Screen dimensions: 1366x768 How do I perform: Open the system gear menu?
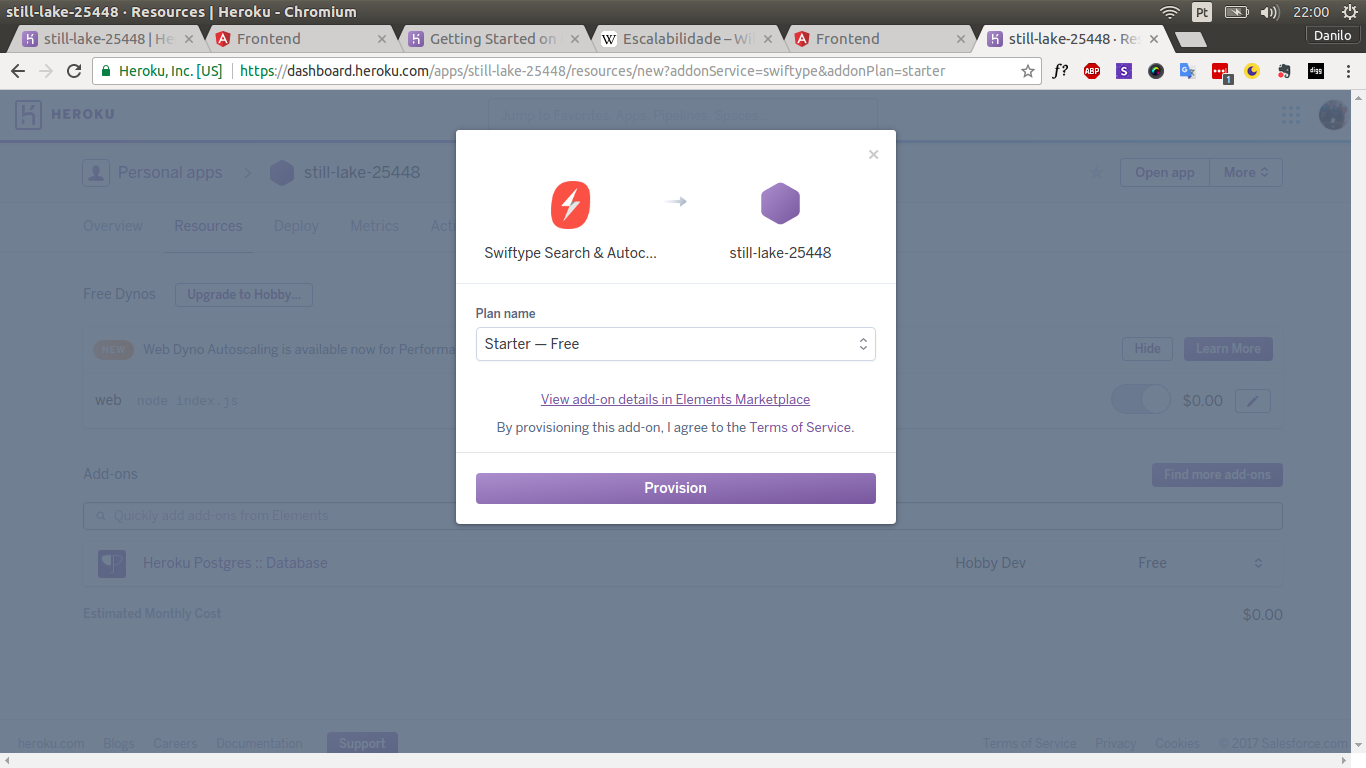point(1349,12)
